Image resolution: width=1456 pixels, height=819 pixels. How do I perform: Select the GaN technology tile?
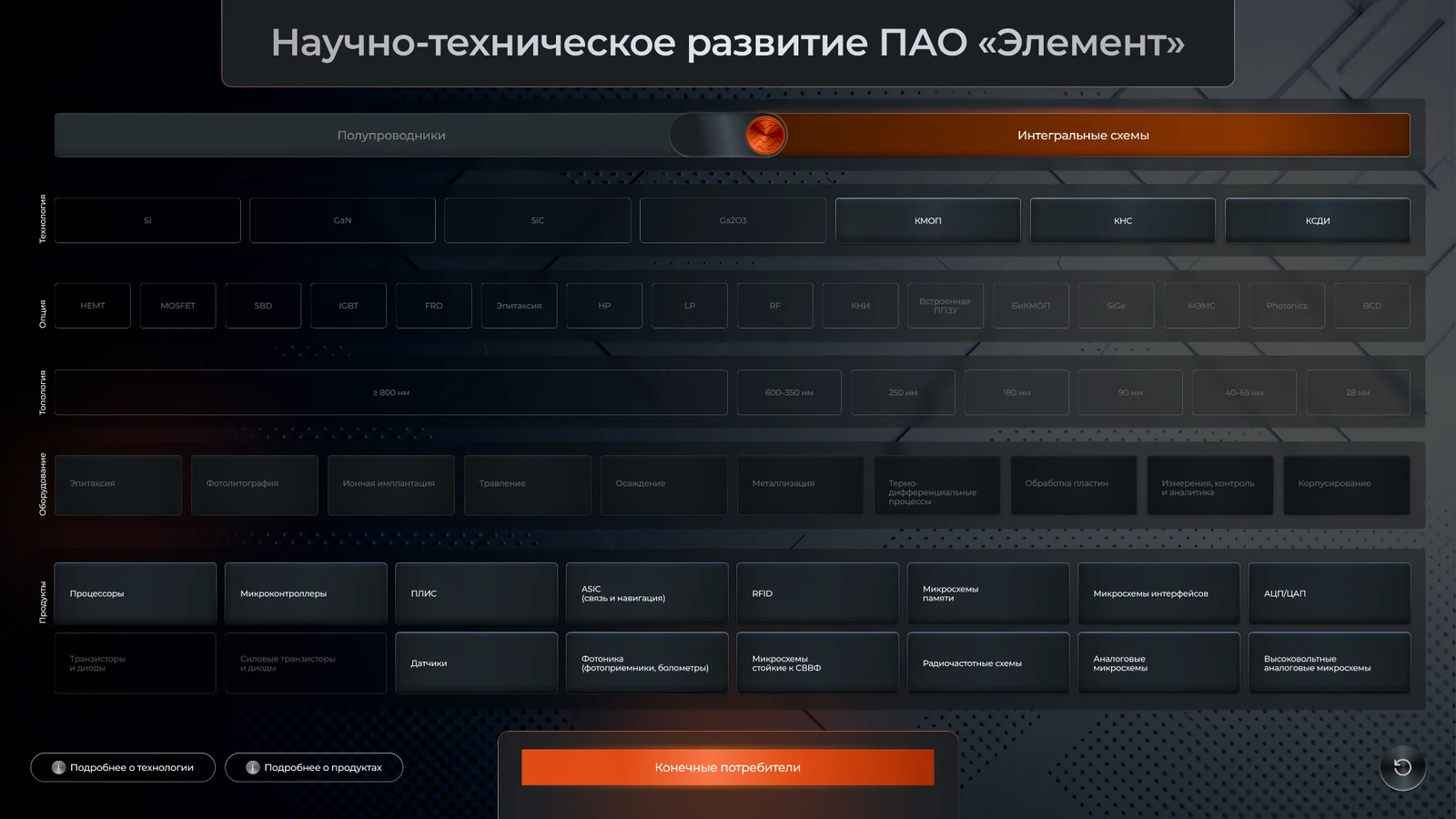[342, 220]
